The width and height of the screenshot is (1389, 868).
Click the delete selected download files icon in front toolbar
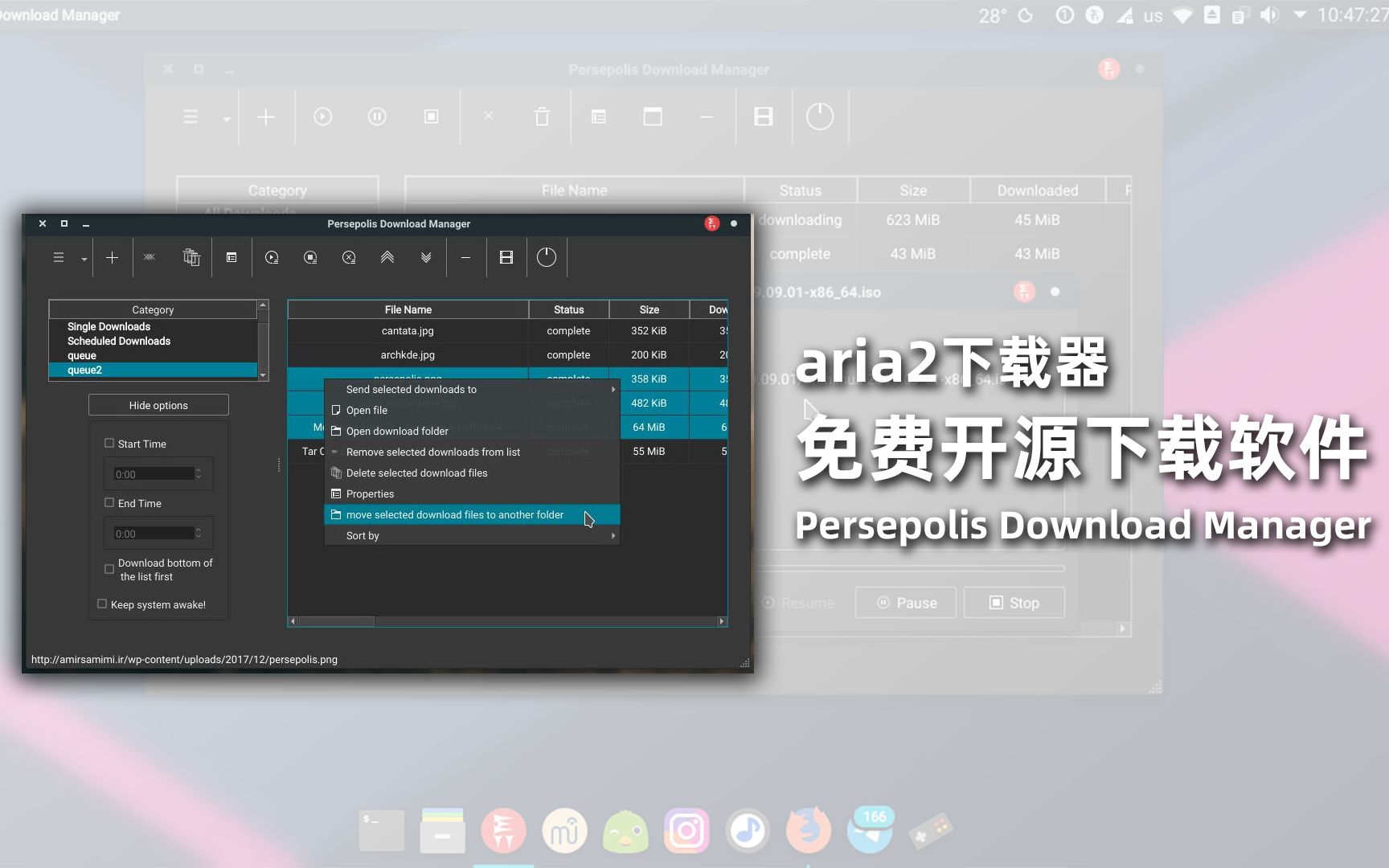191,257
